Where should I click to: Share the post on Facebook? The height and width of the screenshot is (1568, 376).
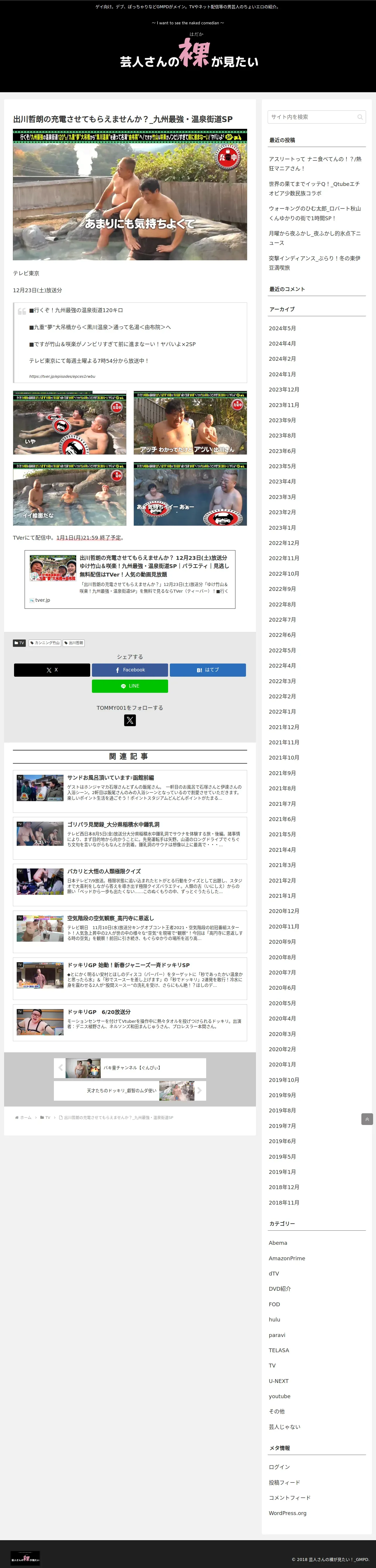[130, 670]
